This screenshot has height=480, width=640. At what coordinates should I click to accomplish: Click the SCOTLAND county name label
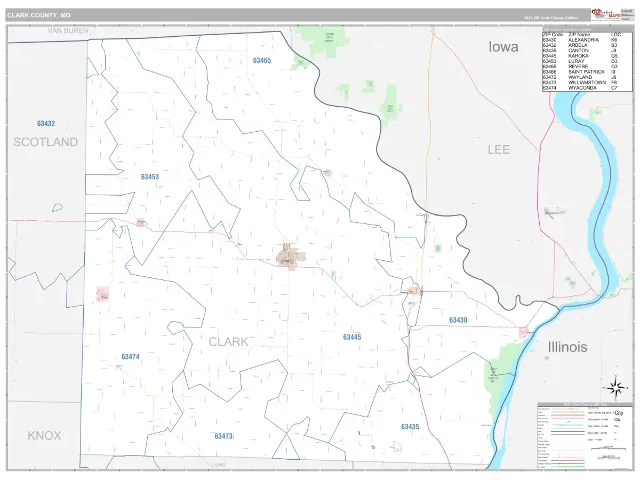(x=46, y=142)
